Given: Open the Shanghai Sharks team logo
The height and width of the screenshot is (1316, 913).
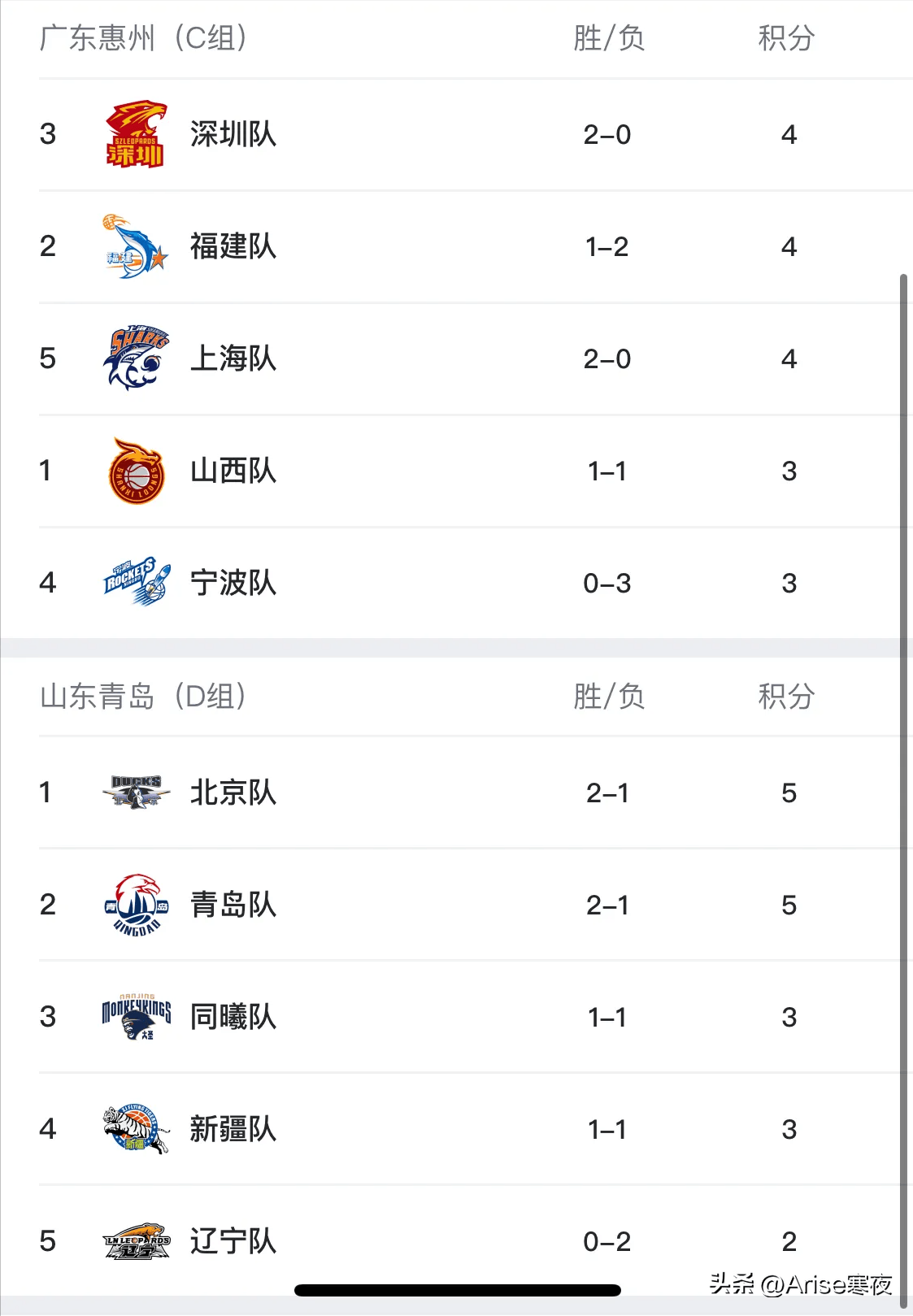Looking at the screenshot, I should tap(136, 358).
